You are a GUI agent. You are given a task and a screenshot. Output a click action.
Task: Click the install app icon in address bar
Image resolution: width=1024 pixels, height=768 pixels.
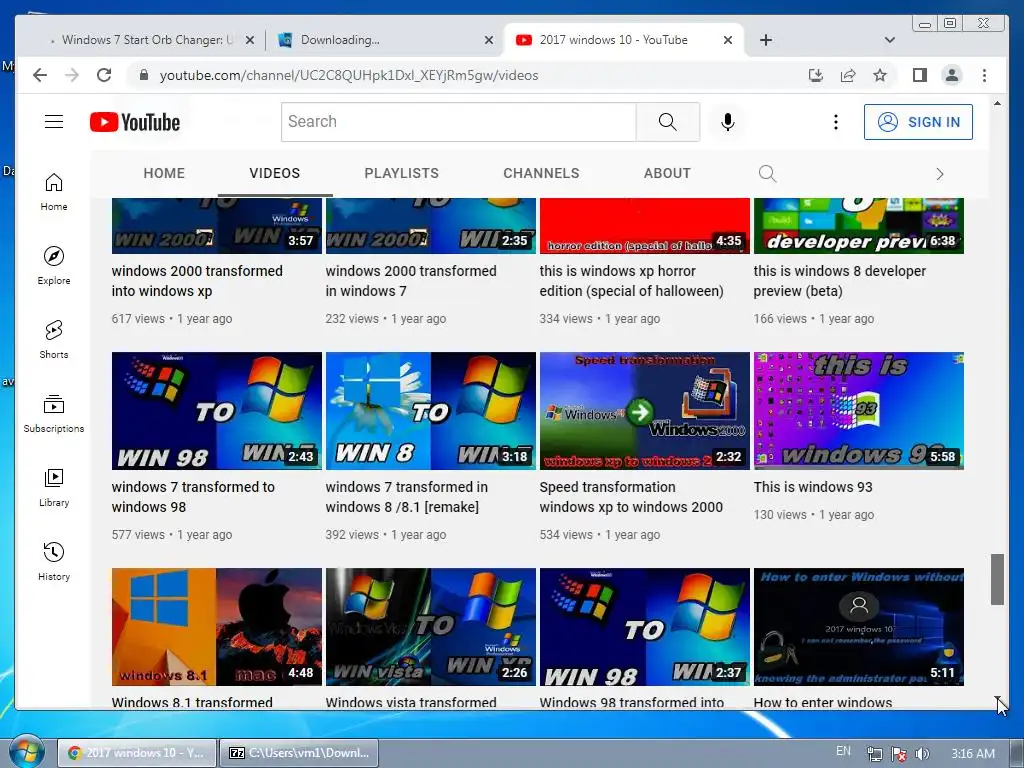(x=816, y=75)
